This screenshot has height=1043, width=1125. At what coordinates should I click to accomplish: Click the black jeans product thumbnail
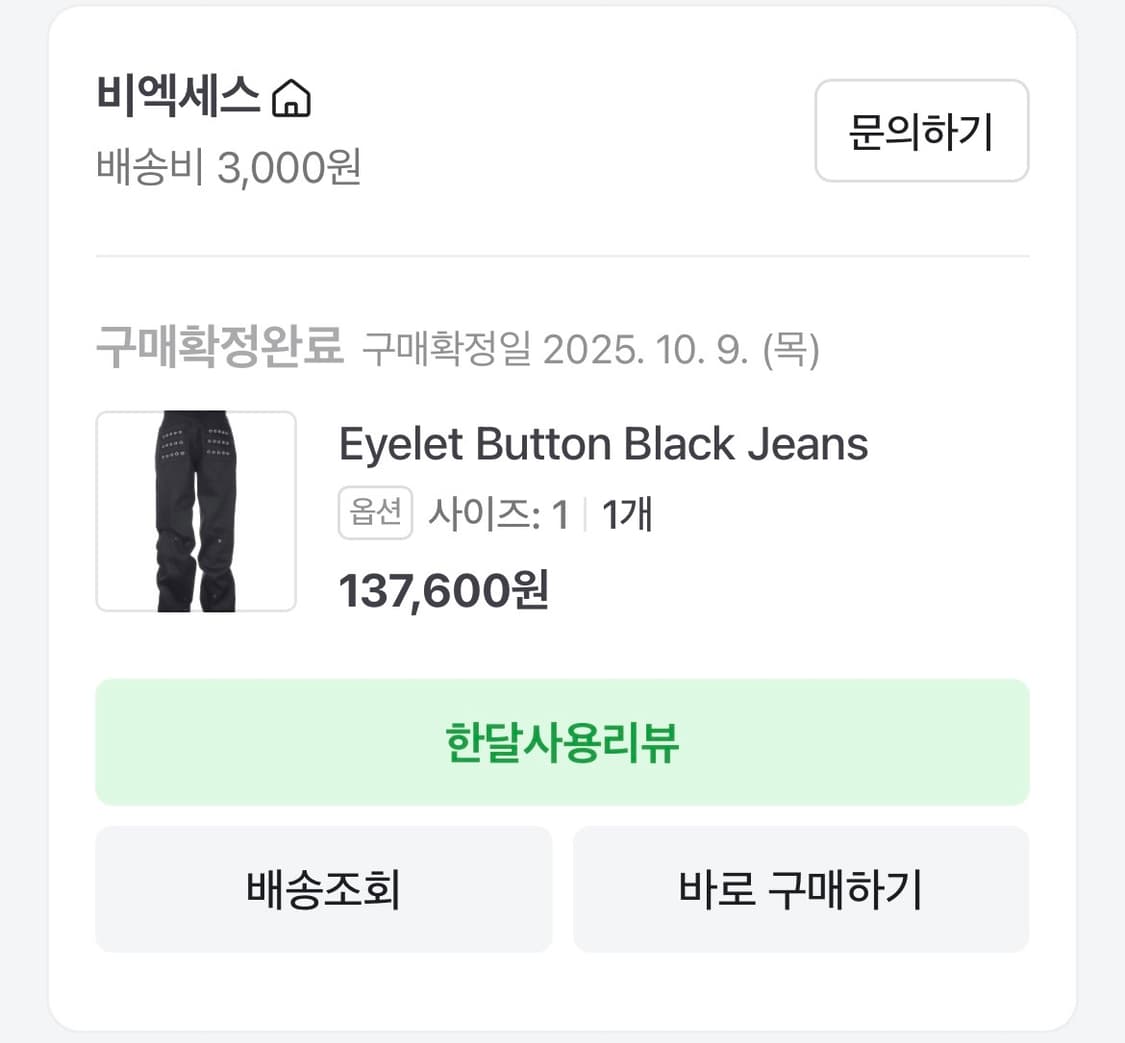(196, 511)
